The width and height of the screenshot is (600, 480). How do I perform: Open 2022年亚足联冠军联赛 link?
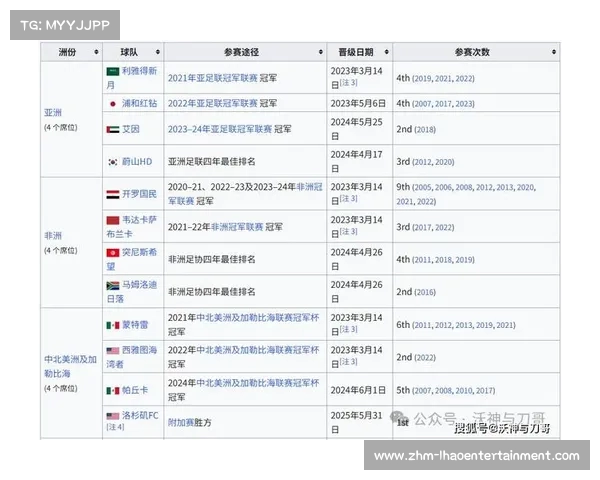(x=213, y=103)
